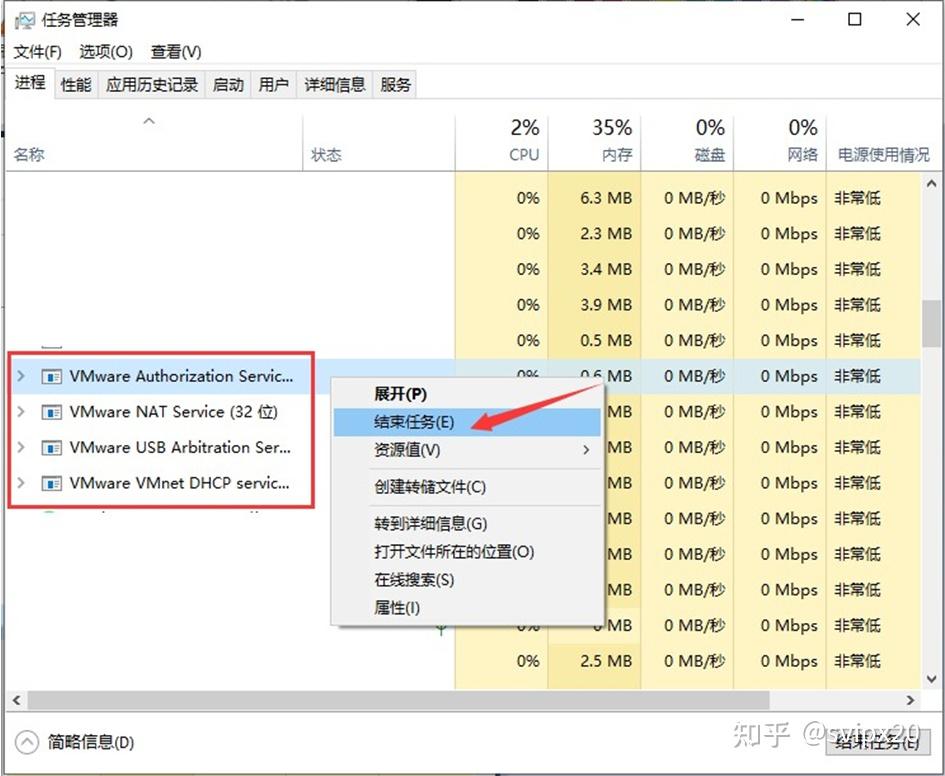This screenshot has height=776, width=945.
Task: Minimize the Task Manager window
Action: click(798, 20)
